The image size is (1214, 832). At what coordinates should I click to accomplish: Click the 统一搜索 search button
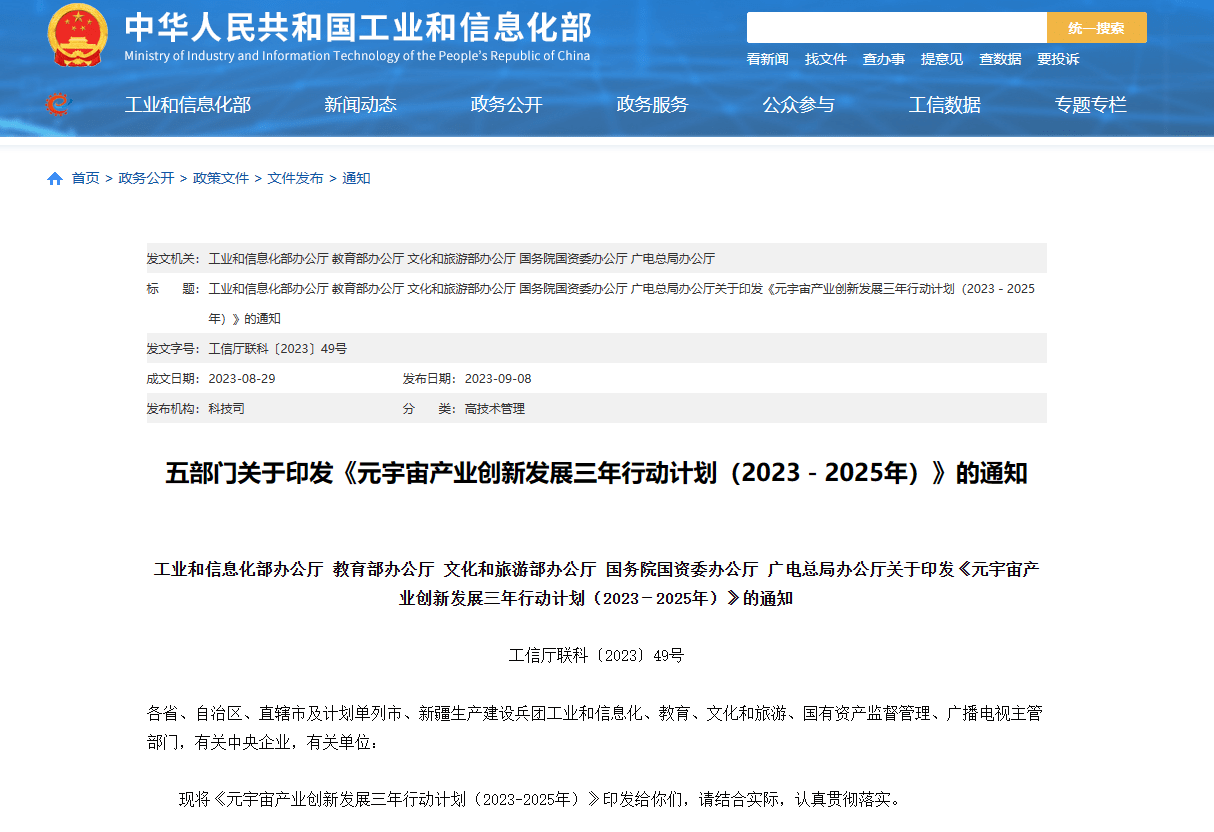[1097, 27]
